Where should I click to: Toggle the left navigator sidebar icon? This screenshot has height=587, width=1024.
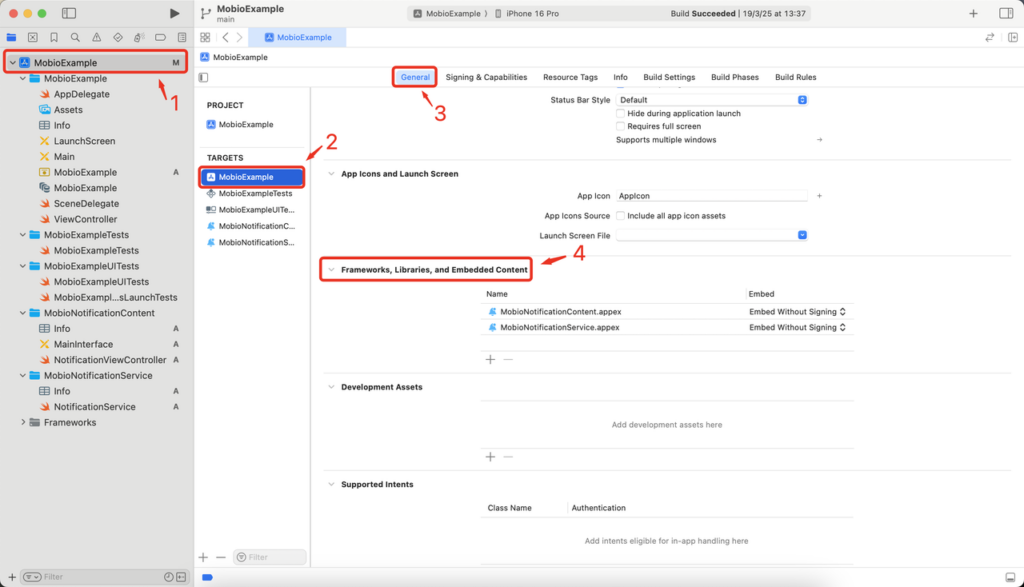coord(68,13)
